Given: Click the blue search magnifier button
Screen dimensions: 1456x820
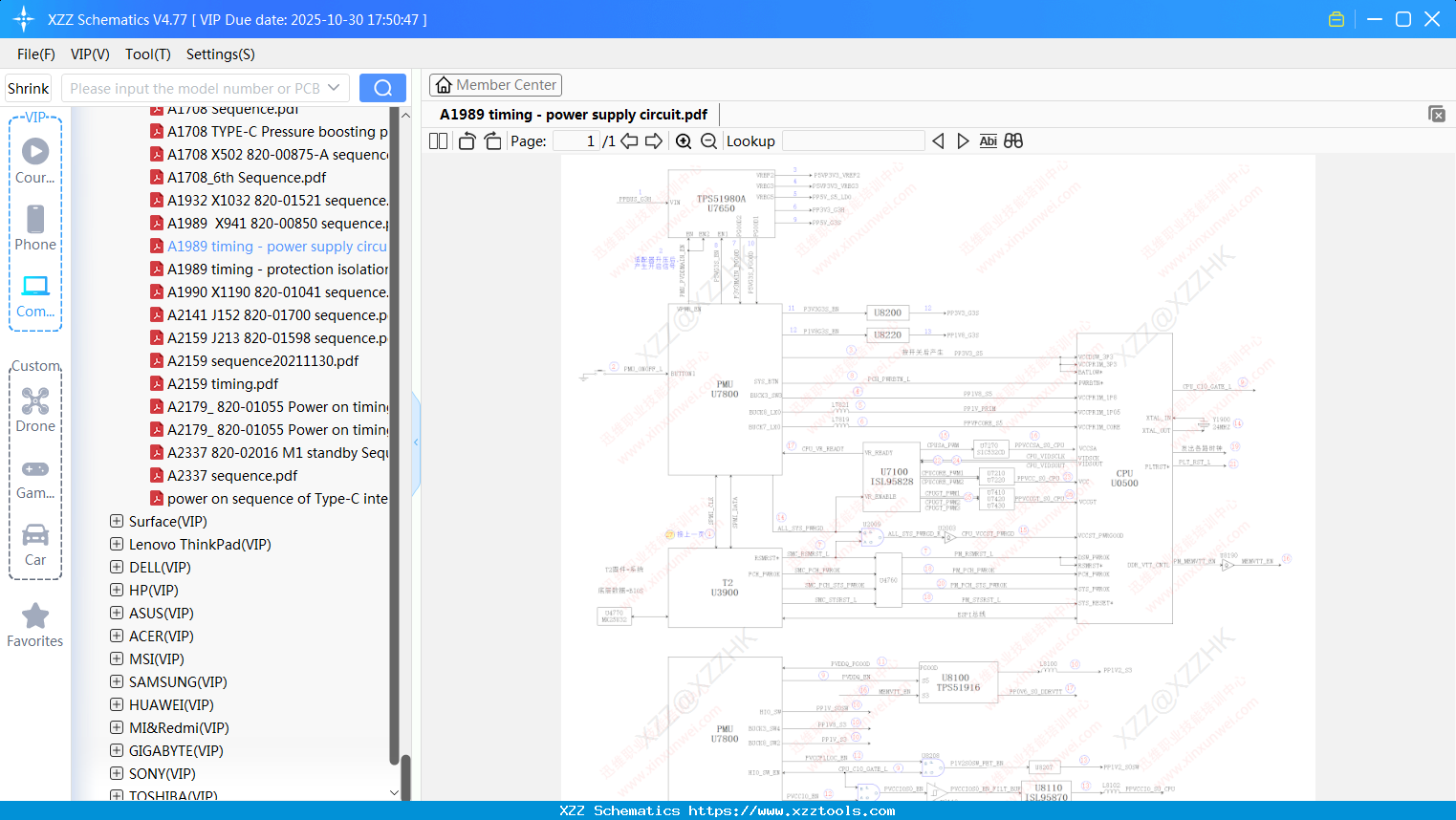Looking at the screenshot, I should point(382,88).
